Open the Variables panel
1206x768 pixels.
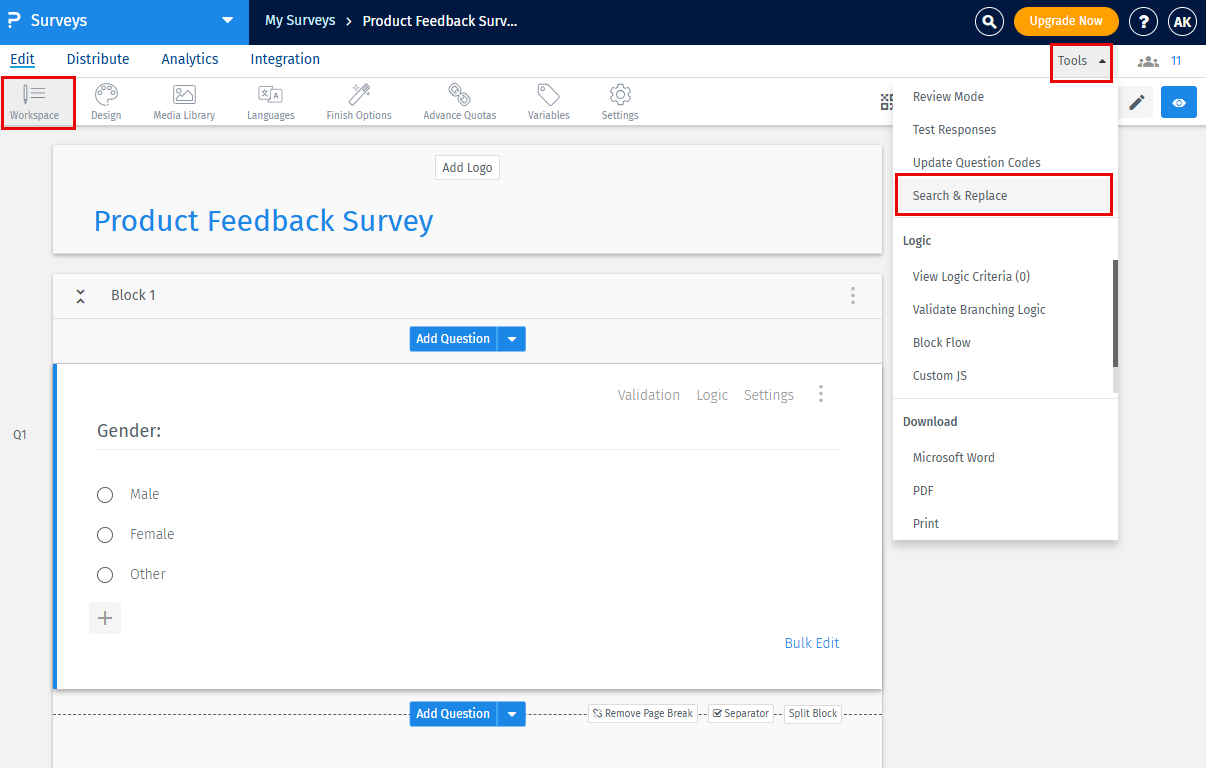547,100
